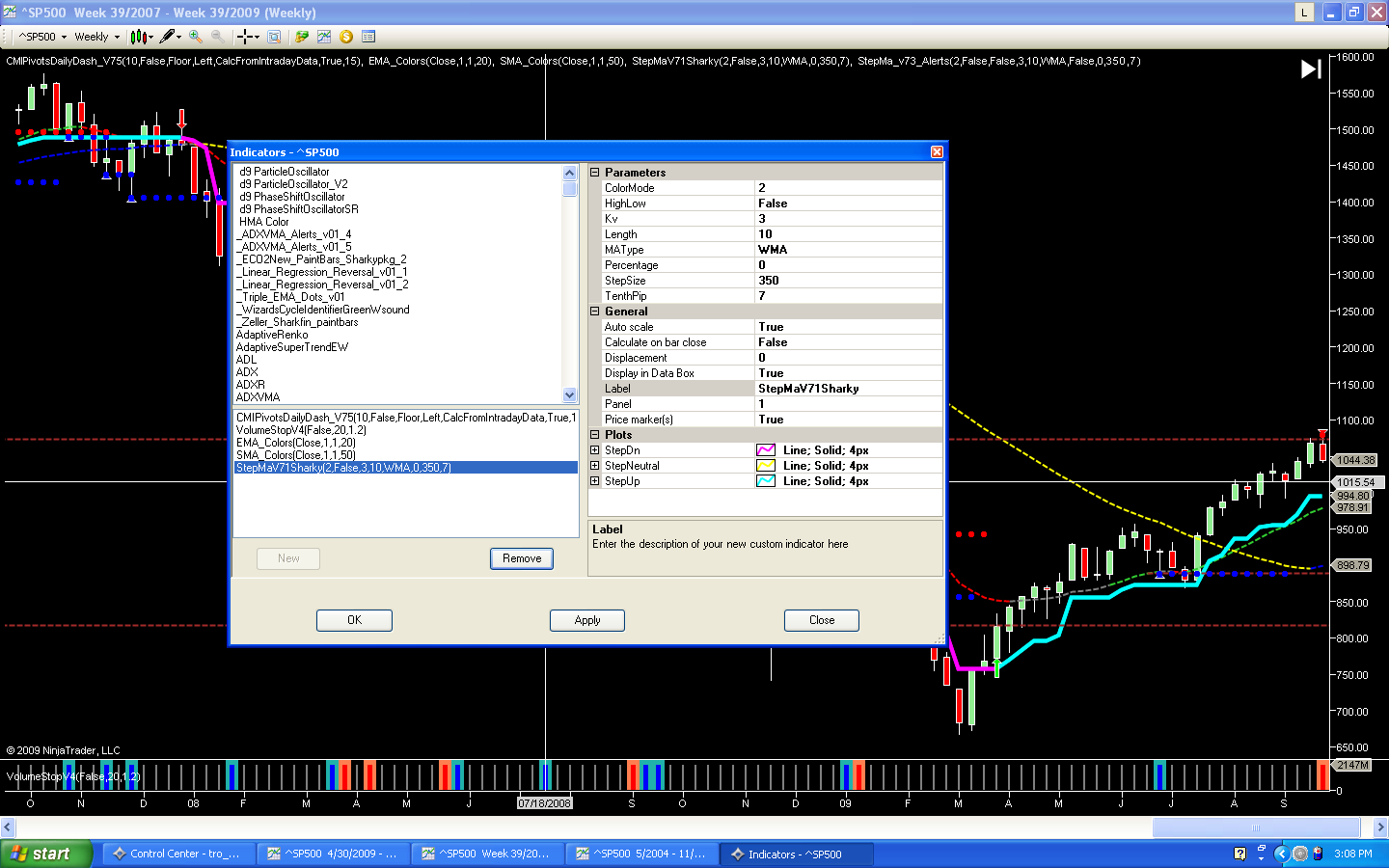This screenshot has width=1389, height=868.
Task: Edit the Label field StepMaV71Sharky
Action: (848, 389)
